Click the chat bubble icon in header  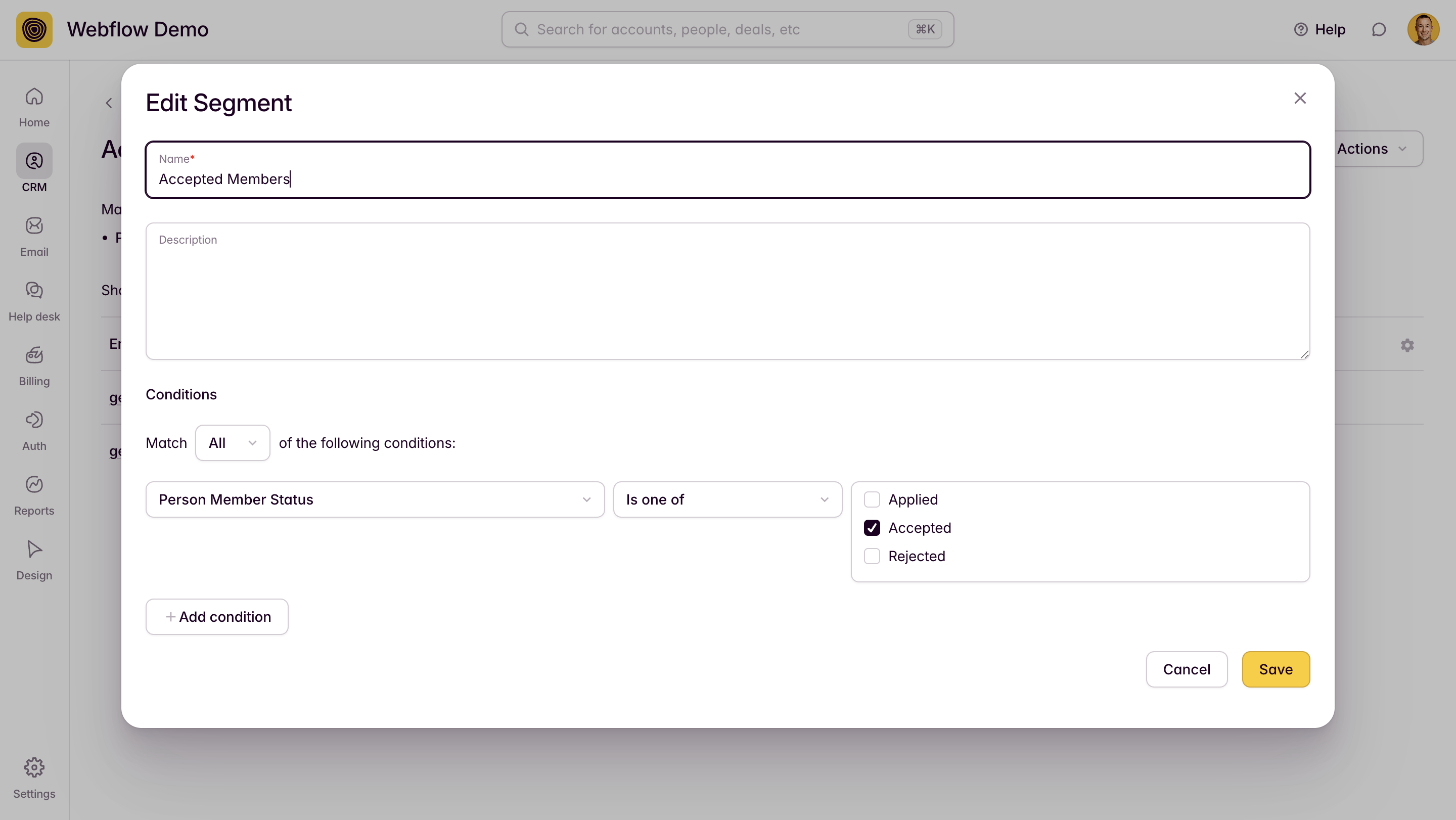(x=1379, y=29)
